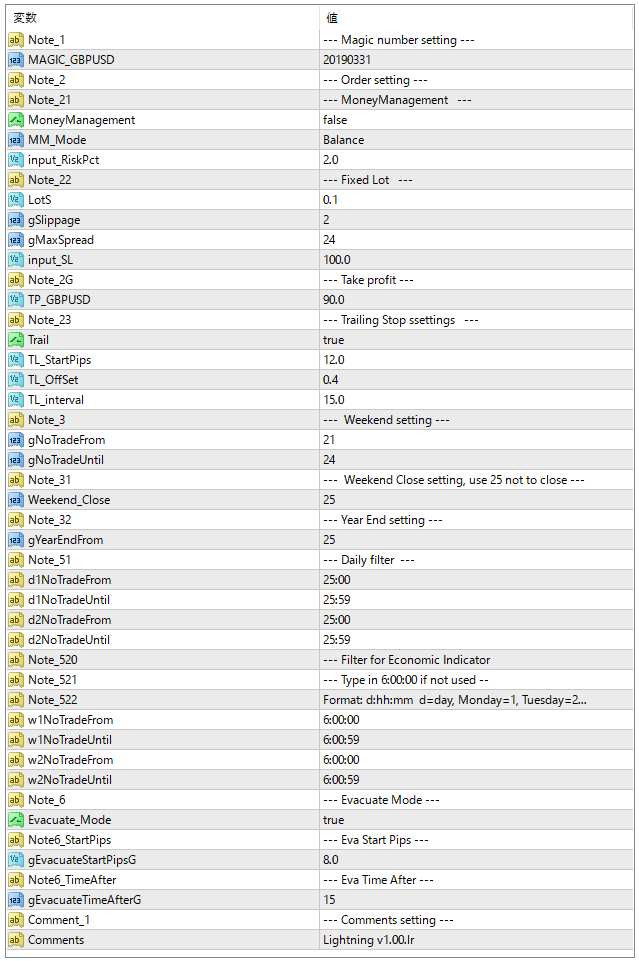Select the Note_51 Daily filter value

369,560
